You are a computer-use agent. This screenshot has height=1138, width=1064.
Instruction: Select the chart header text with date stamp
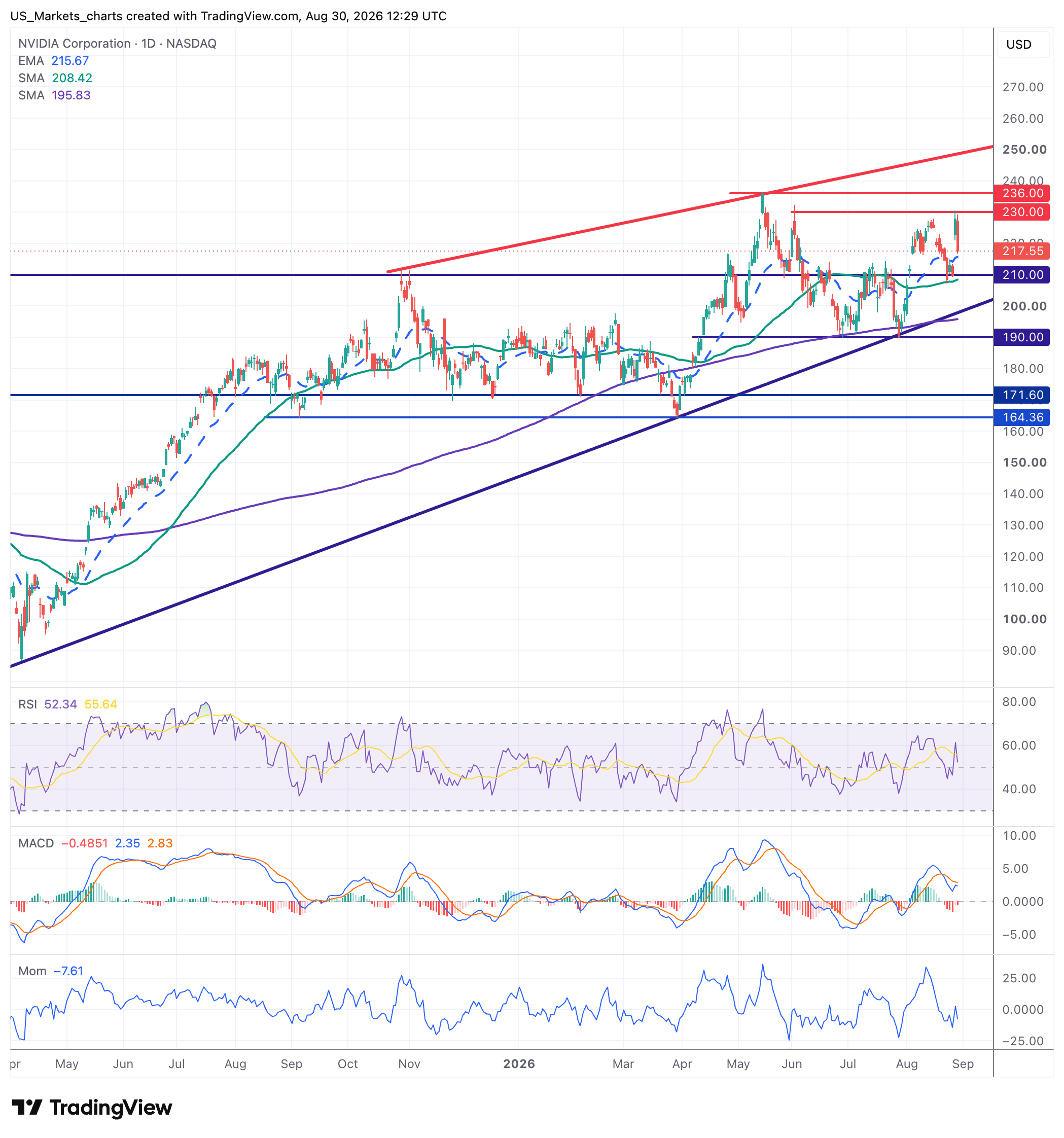coord(228,16)
